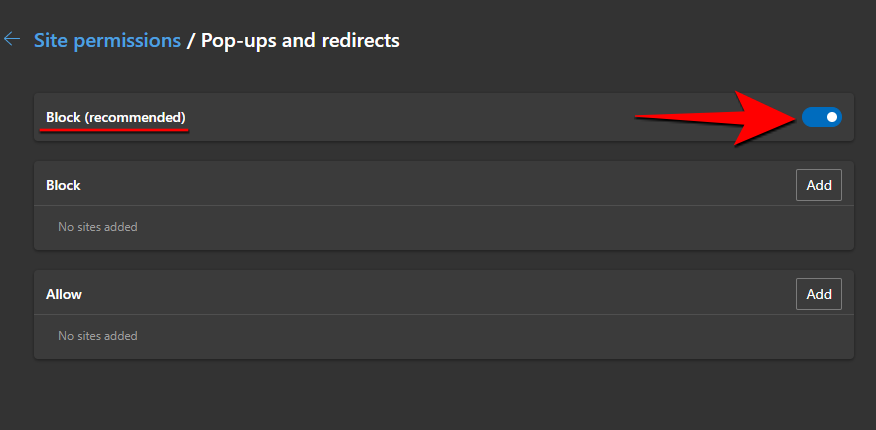Click Add in the Block section
Image resolution: width=876 pixels, height=430 pixels.
tap(818, 185)
